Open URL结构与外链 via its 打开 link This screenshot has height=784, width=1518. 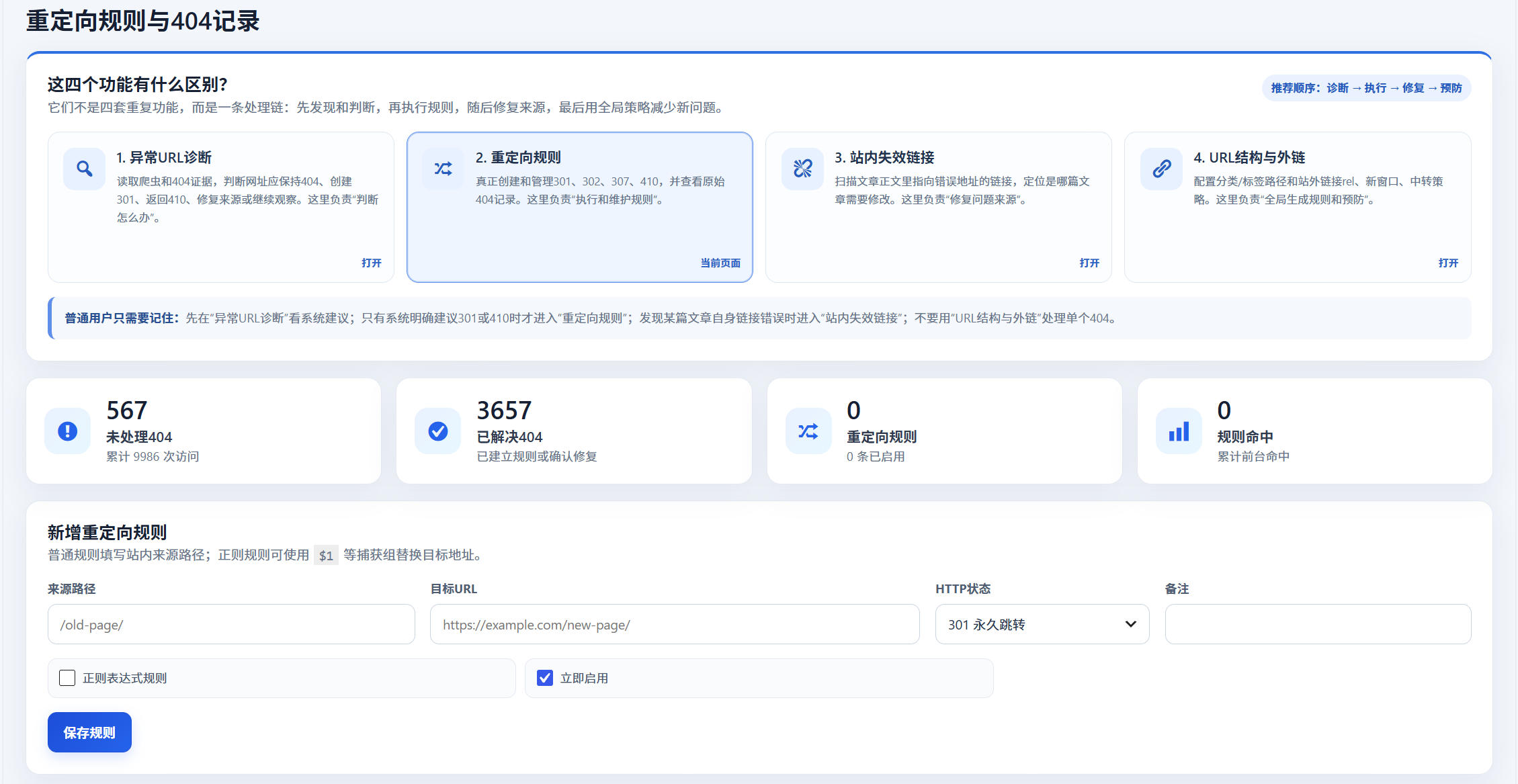point(1448,263)
